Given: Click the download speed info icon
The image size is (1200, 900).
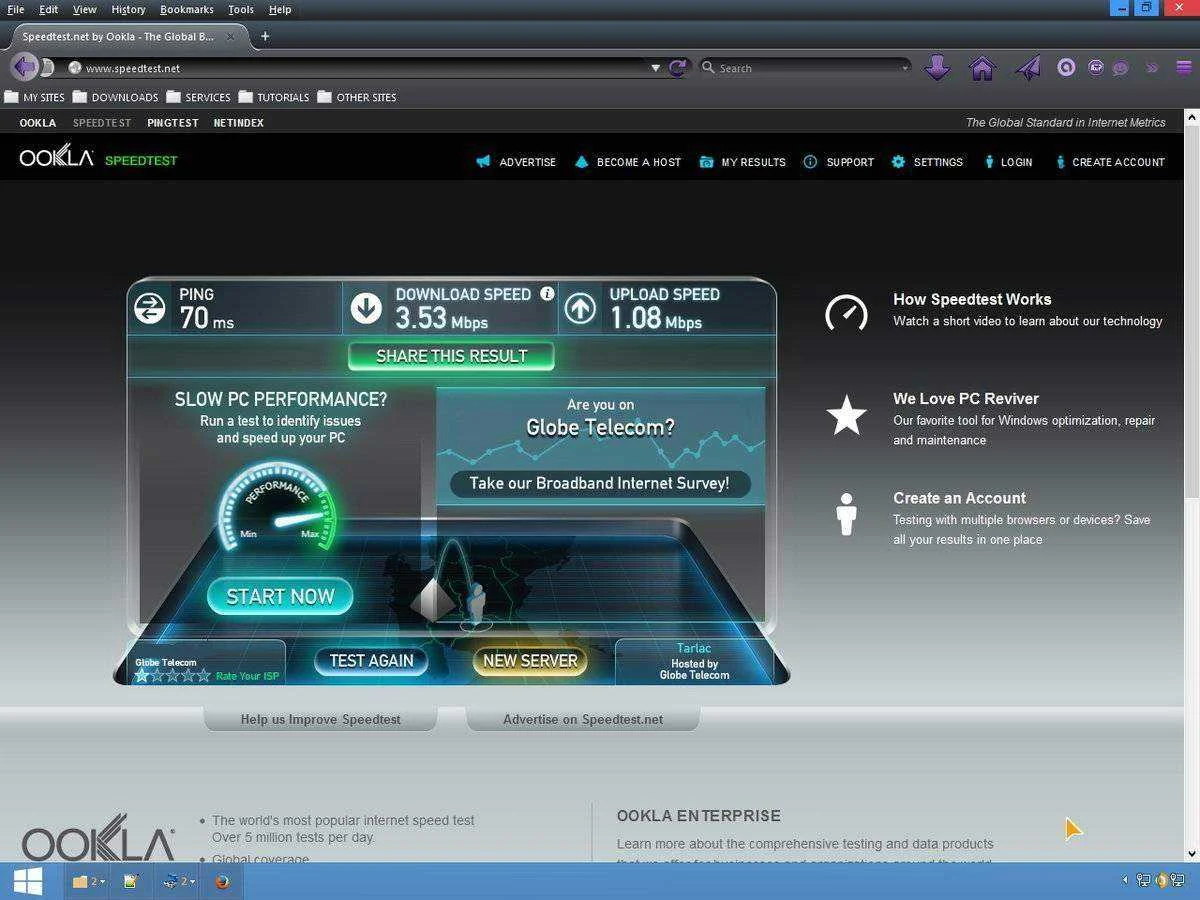Looking at the screenshot, I should click(547, 293).
